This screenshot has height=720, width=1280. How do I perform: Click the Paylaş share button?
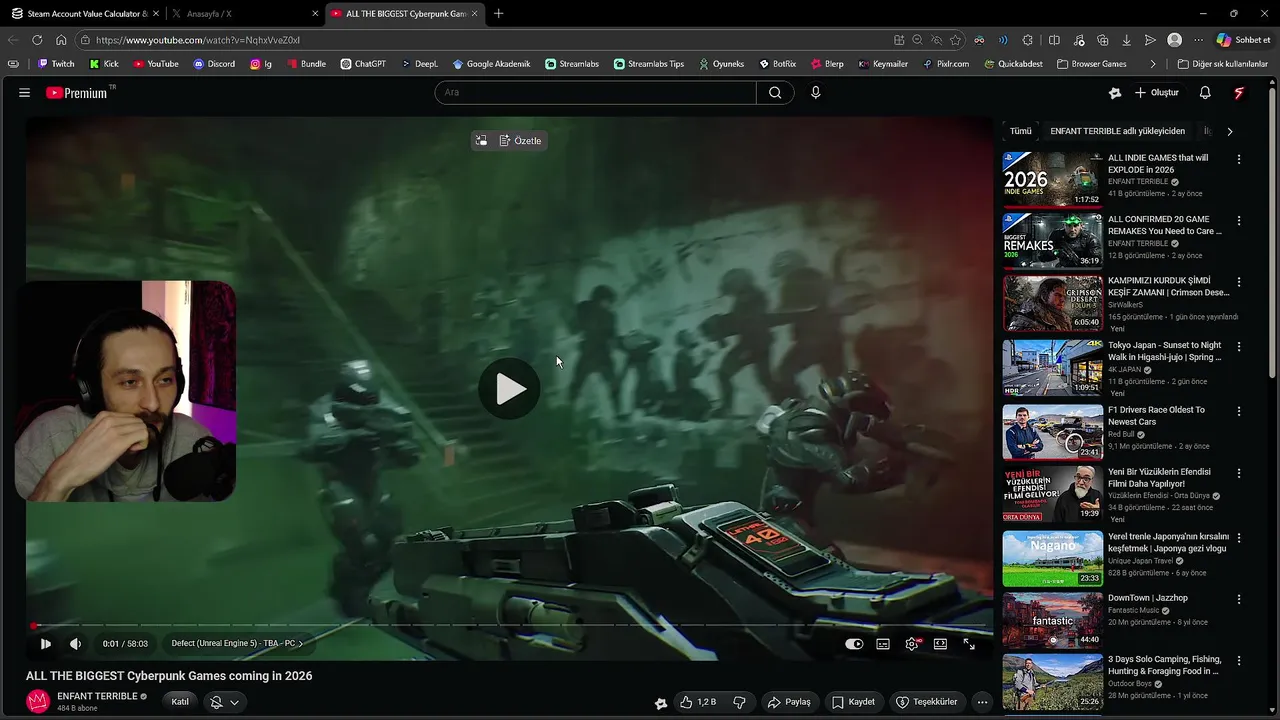pos(788,702)
